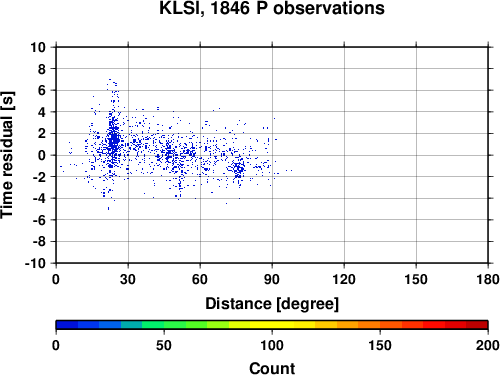Image resolution: width=500 pixels, height=375 pixels.
Task: Select the 'Distance [degree]' x-axis label
Action: coord(272,304)
